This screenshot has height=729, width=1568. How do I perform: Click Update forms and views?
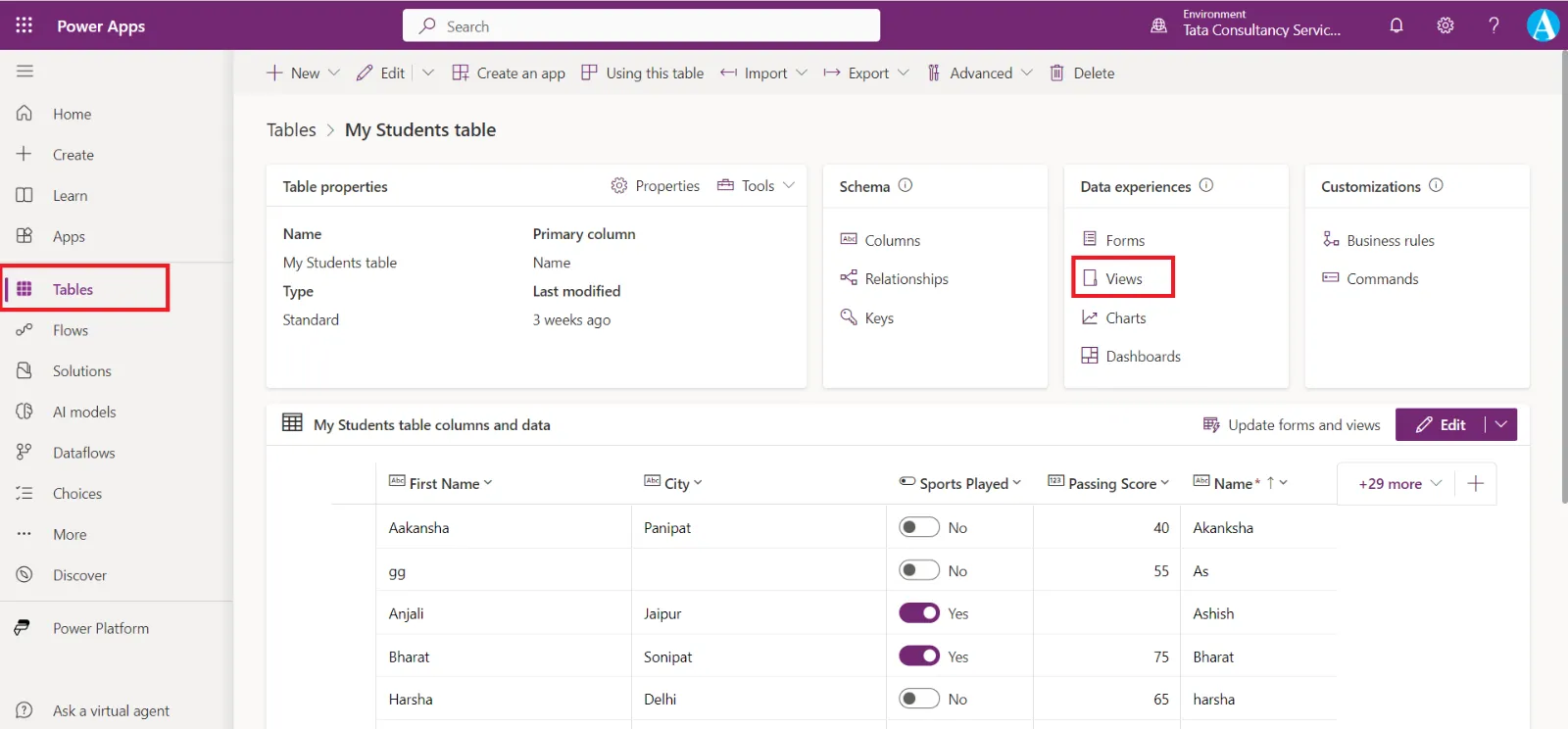coord(1291,424)
